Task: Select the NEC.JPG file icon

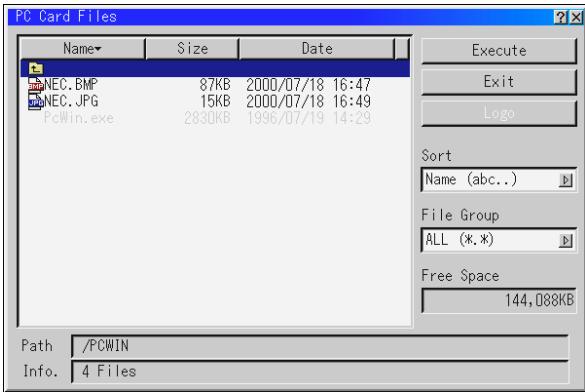Action: 36,101
